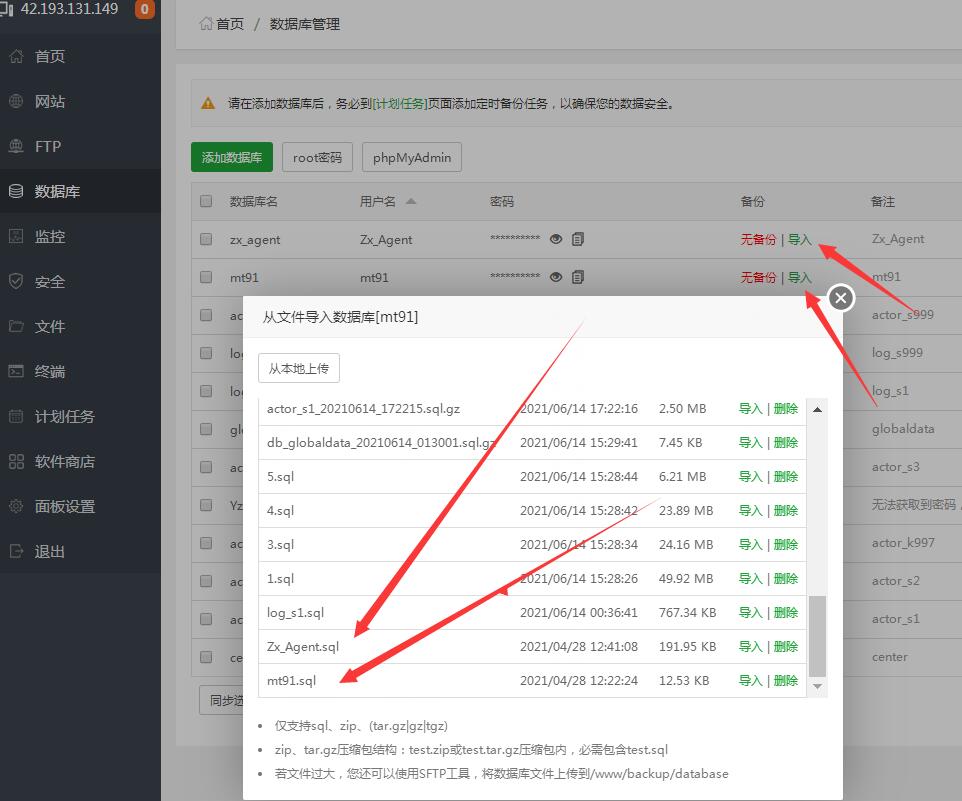962x801 pixels.
Task: Show password for mt91 database
Action: point(556,277)
